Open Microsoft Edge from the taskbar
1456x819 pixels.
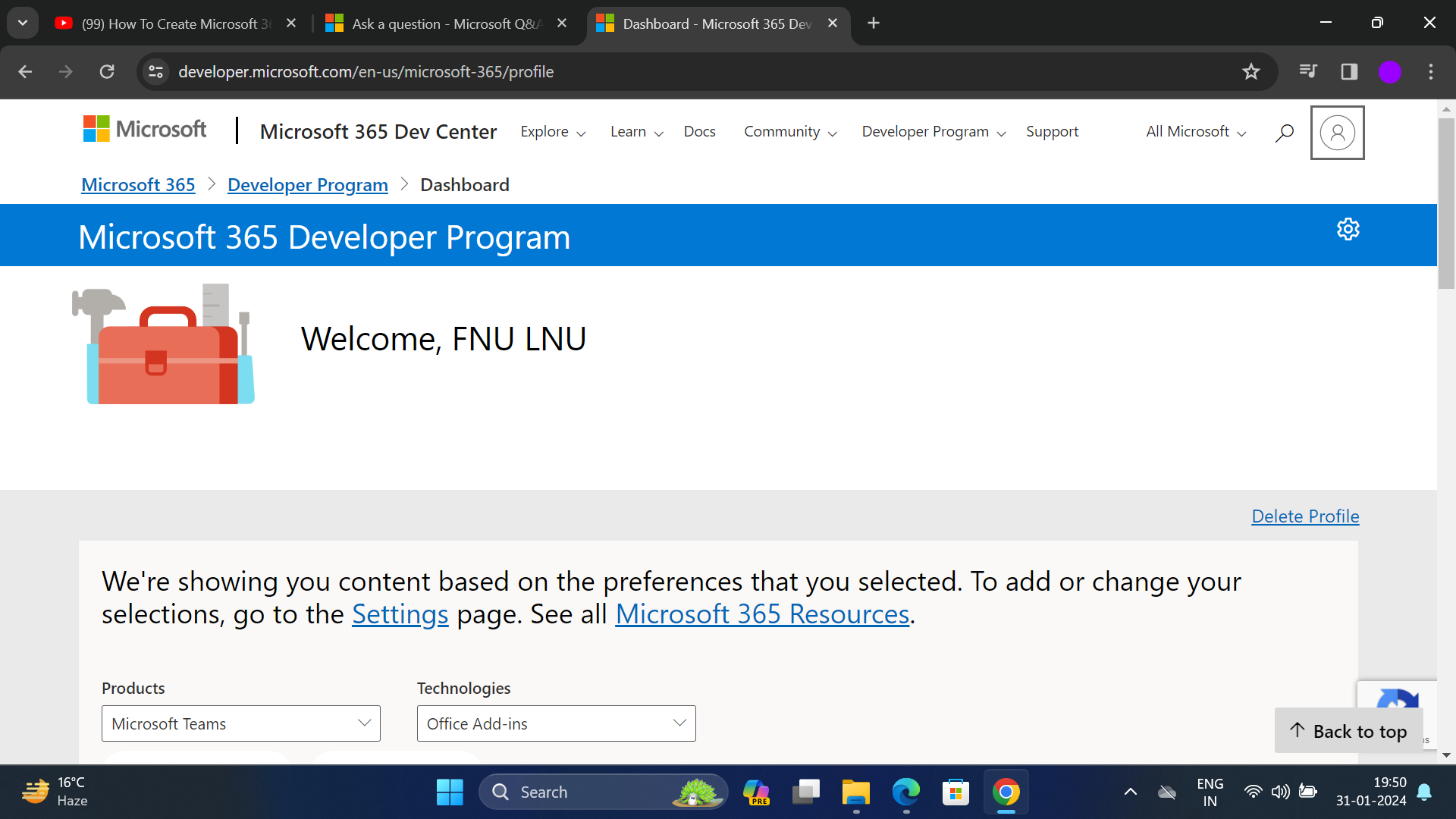pos(905,791)
